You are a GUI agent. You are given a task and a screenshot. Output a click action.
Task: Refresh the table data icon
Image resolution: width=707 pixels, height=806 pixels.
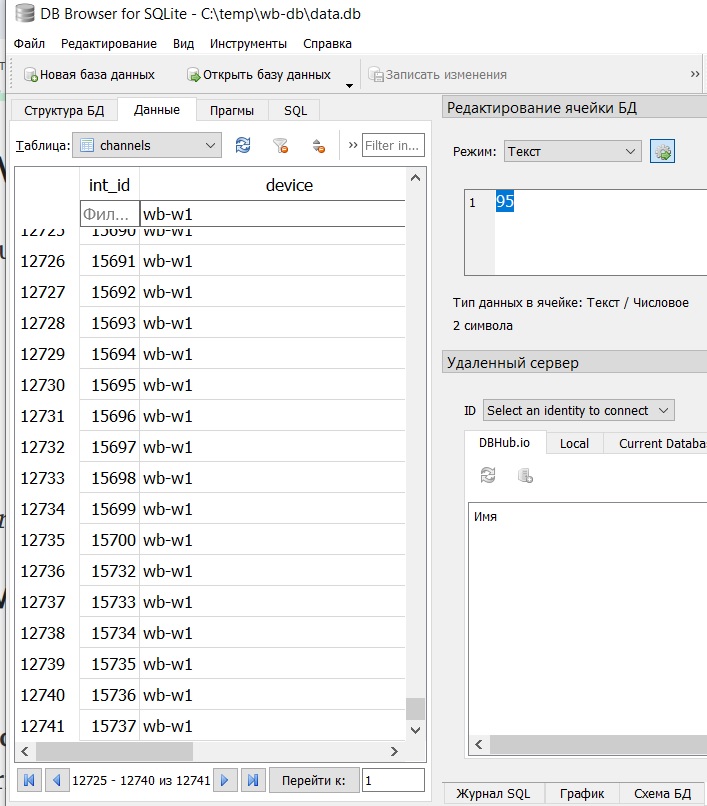243,145
